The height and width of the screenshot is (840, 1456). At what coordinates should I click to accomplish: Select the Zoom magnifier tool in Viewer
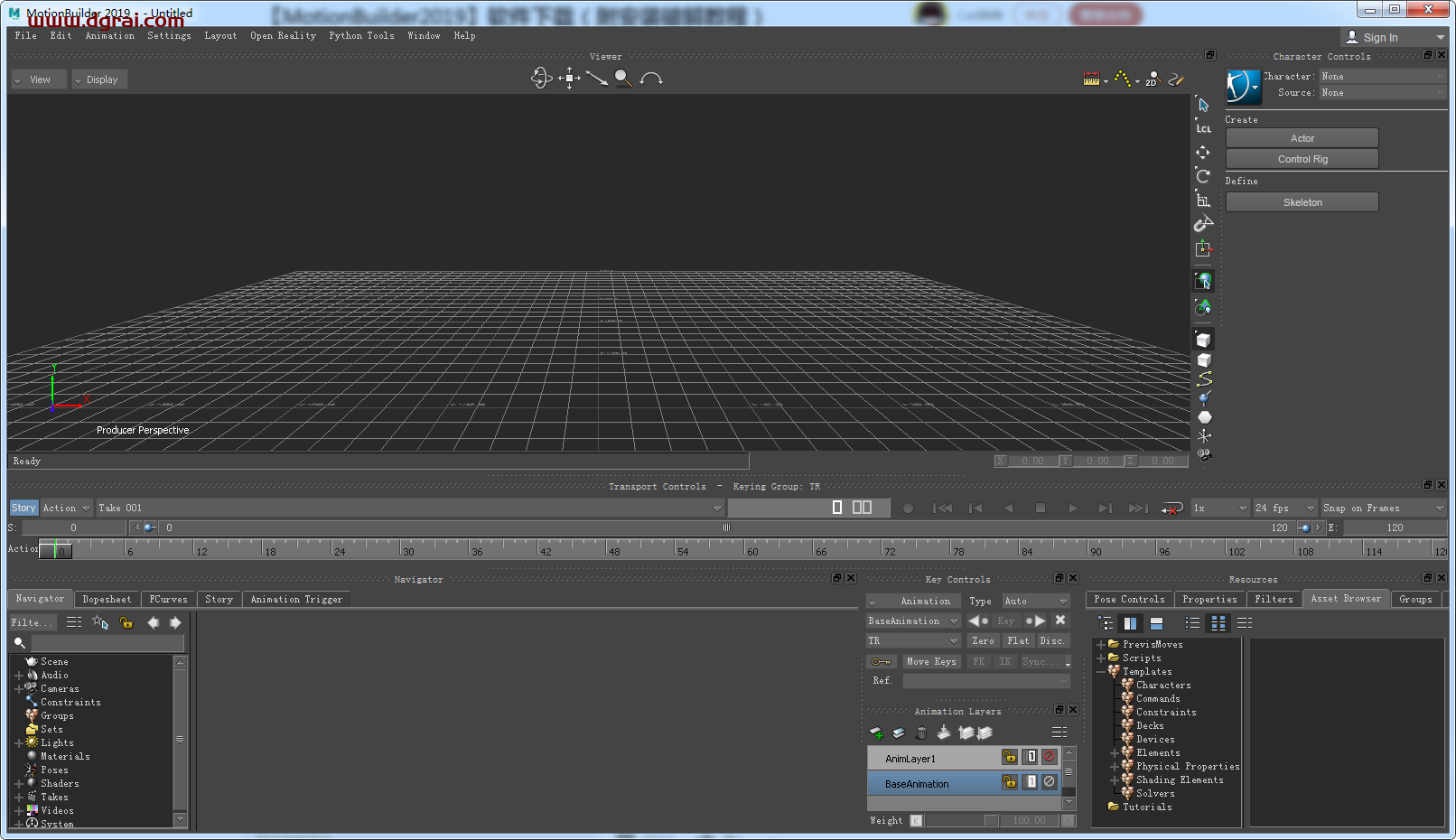(623, 79)
